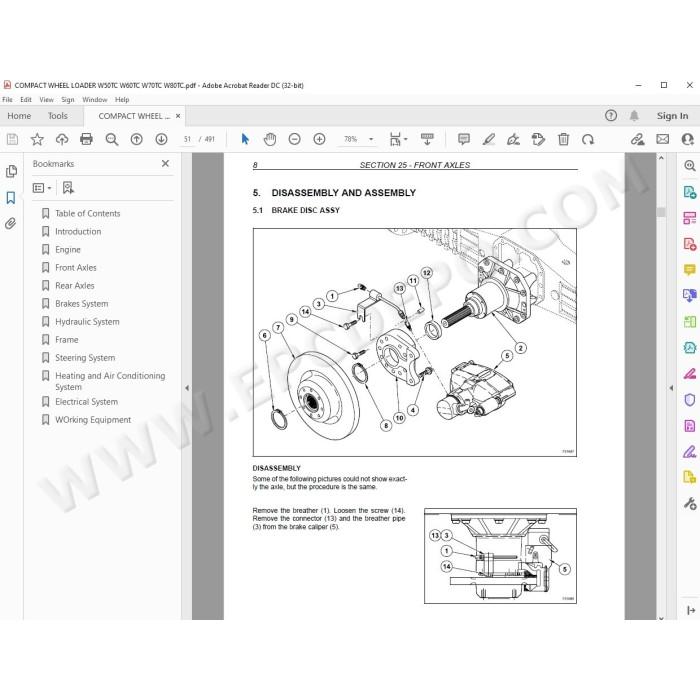Viewport: 700px width, 700px height.
Task: Jump to the Steering System bookmark
Action: 85,358
